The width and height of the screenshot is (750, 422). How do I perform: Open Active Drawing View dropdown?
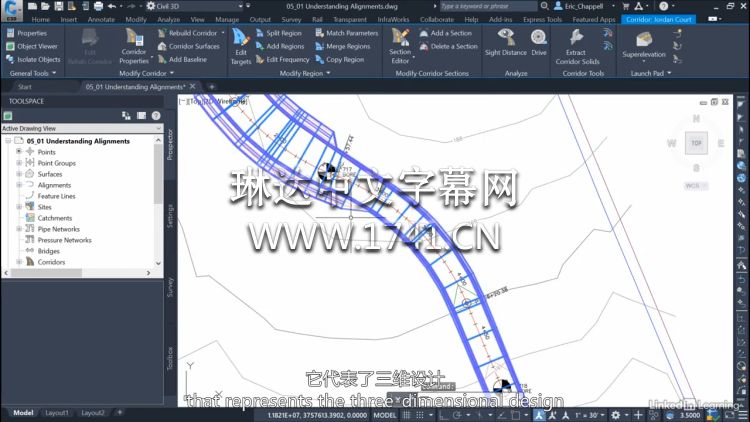(x=82, y=128)
